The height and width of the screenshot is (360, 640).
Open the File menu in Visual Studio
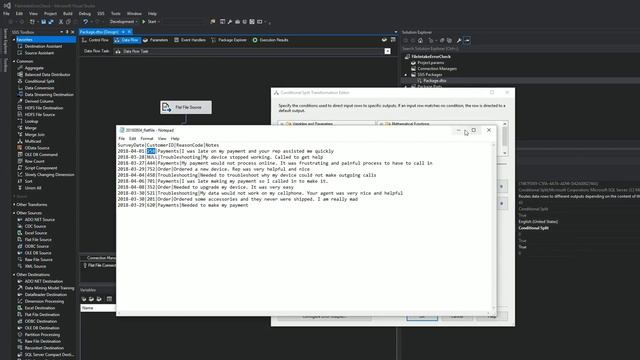7,13
